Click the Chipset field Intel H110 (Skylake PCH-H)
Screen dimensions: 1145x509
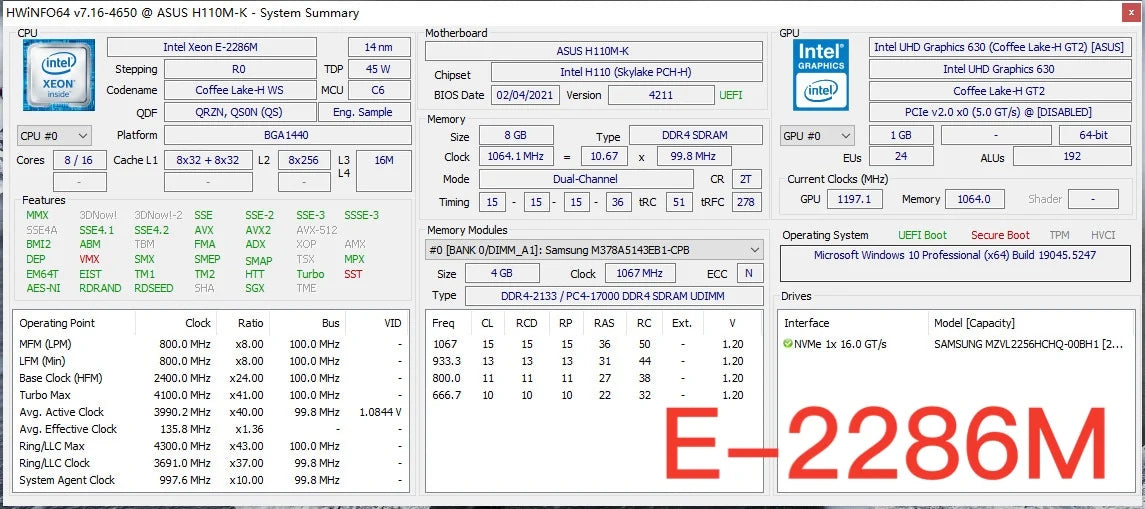click(627, 72)
